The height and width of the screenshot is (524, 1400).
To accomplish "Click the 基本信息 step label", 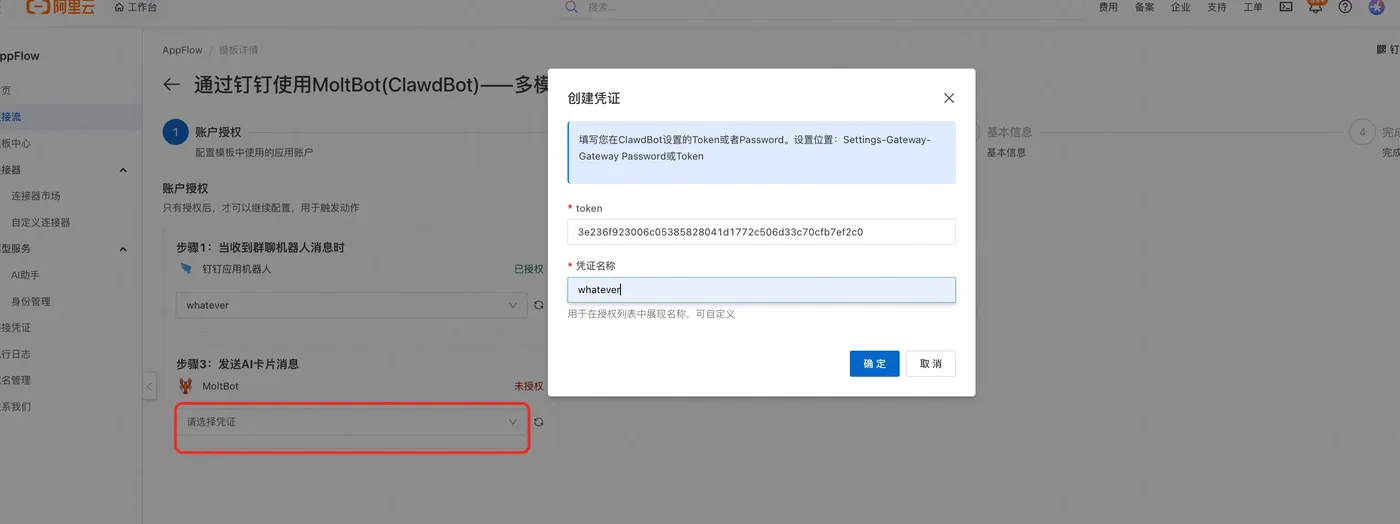I will 1009,132.
